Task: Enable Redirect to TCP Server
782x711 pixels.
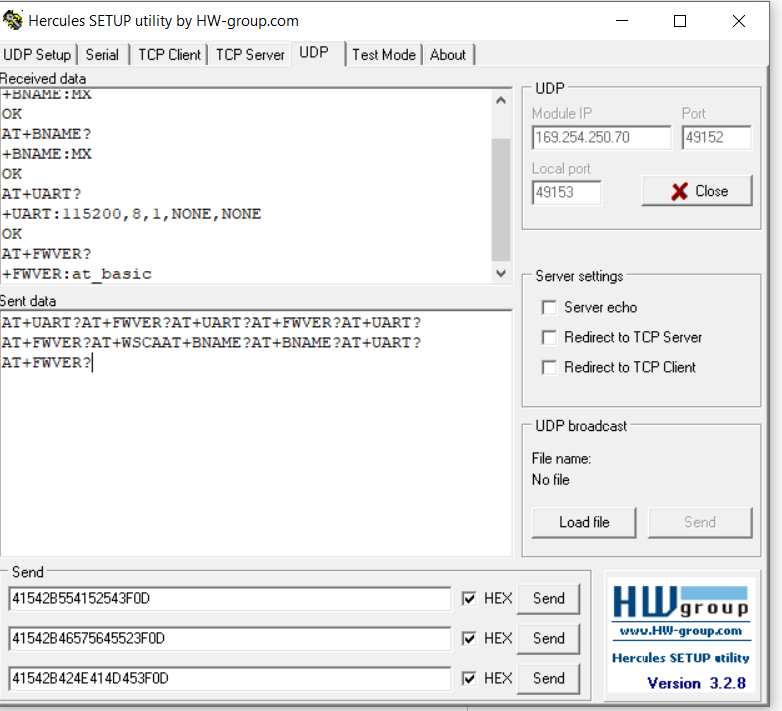Action: tap(549, 338)
